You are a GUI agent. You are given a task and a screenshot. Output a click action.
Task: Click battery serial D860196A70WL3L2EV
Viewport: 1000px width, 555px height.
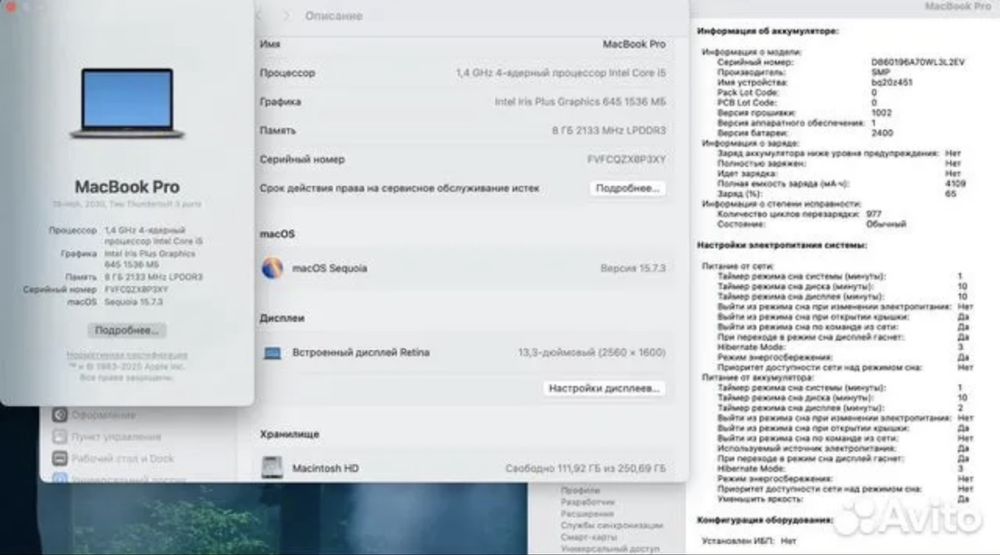click(x=918, y=62)
